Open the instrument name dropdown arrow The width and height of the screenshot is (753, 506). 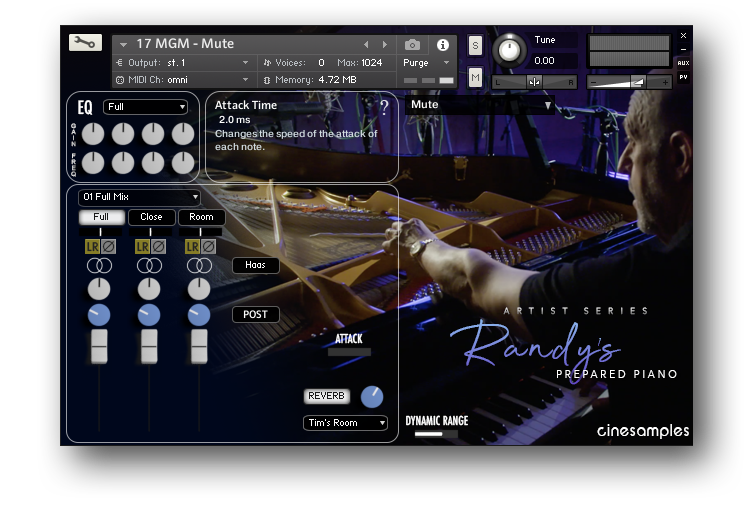click(123, 45)
